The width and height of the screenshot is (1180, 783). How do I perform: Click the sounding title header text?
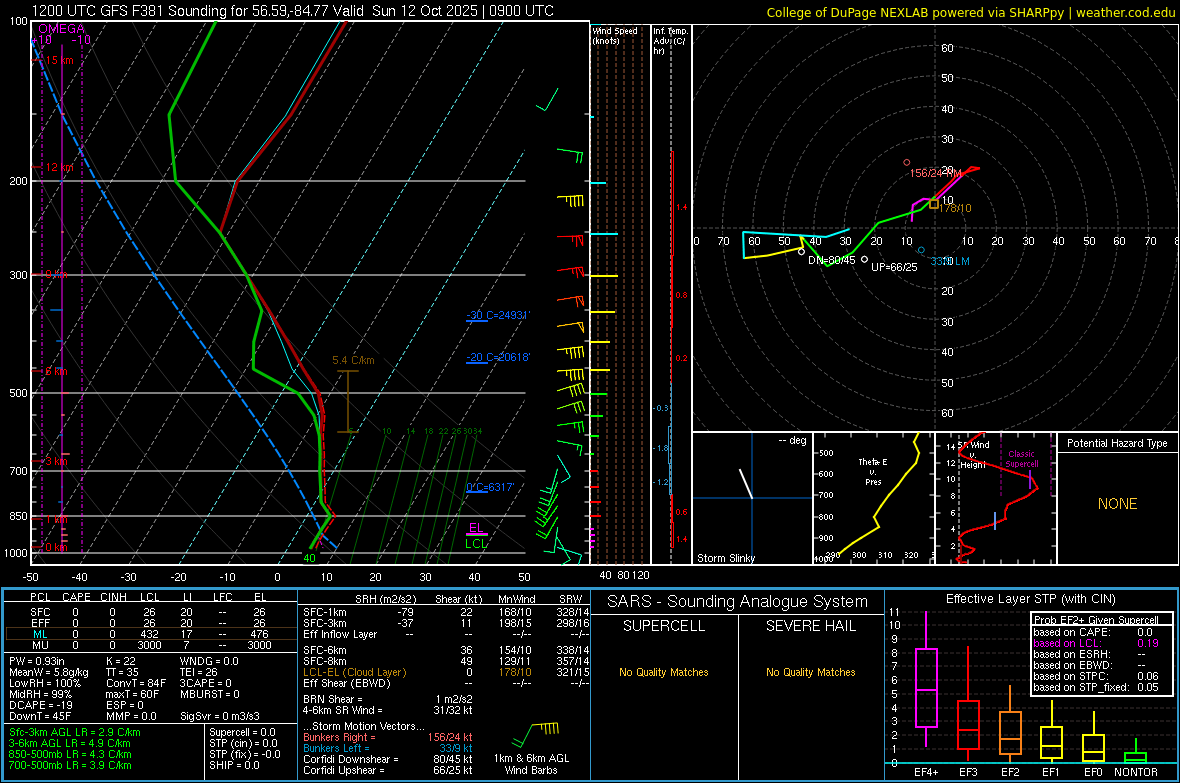pyautogui.click(x=293, y=11)
